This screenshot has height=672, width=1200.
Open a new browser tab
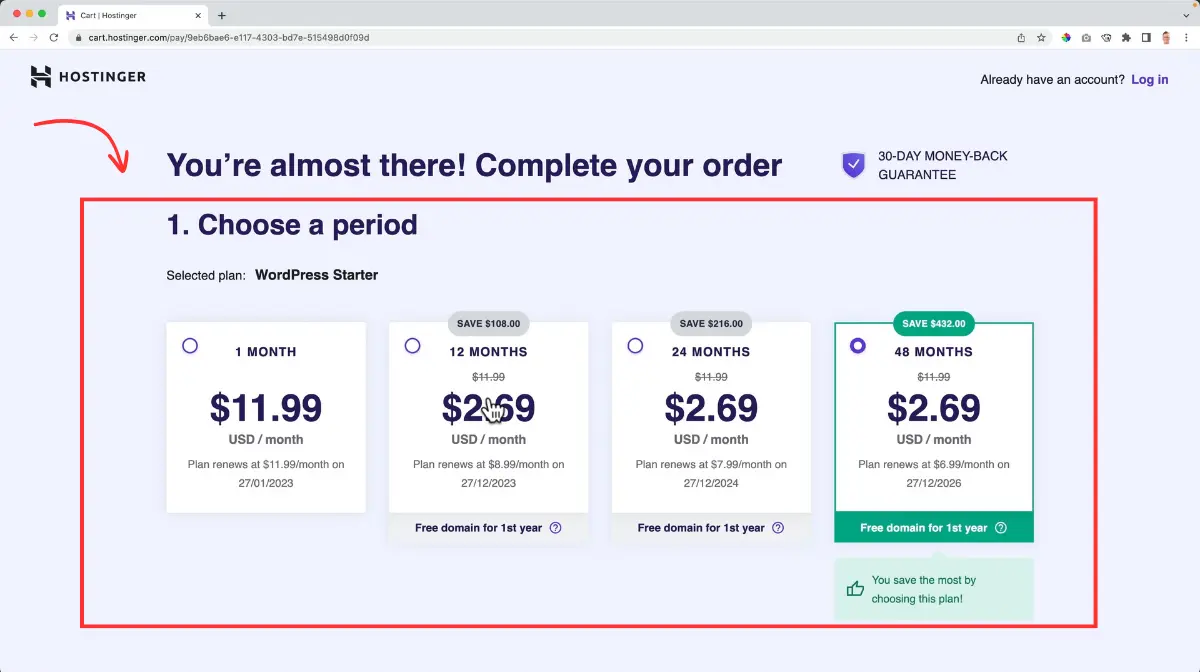click(x=222, y=15)
